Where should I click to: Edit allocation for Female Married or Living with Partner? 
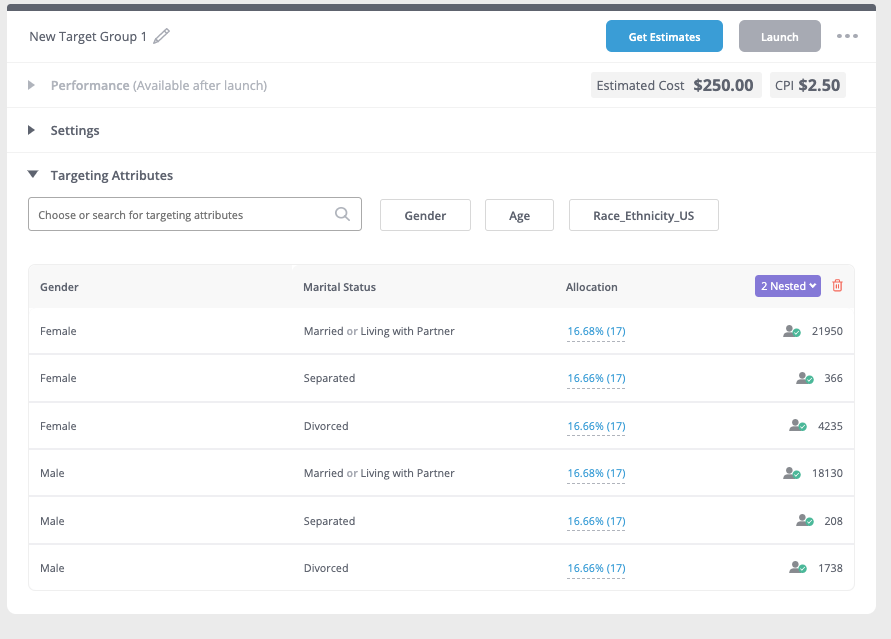coord(596,332)
